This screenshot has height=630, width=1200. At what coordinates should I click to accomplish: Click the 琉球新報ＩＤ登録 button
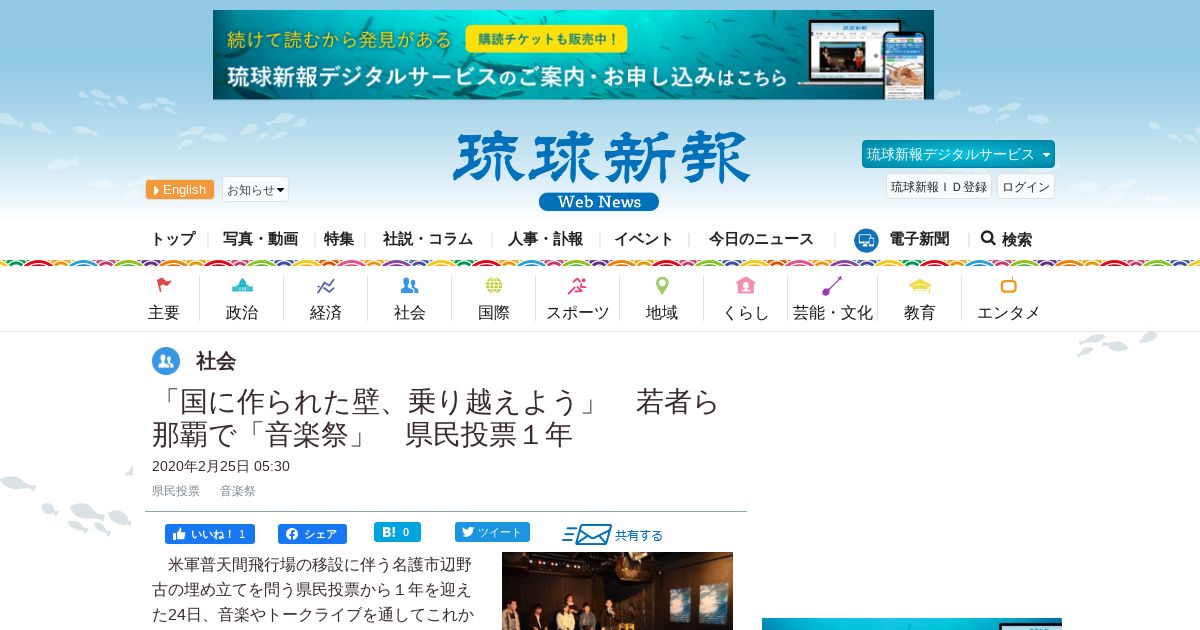pos(938,186)
